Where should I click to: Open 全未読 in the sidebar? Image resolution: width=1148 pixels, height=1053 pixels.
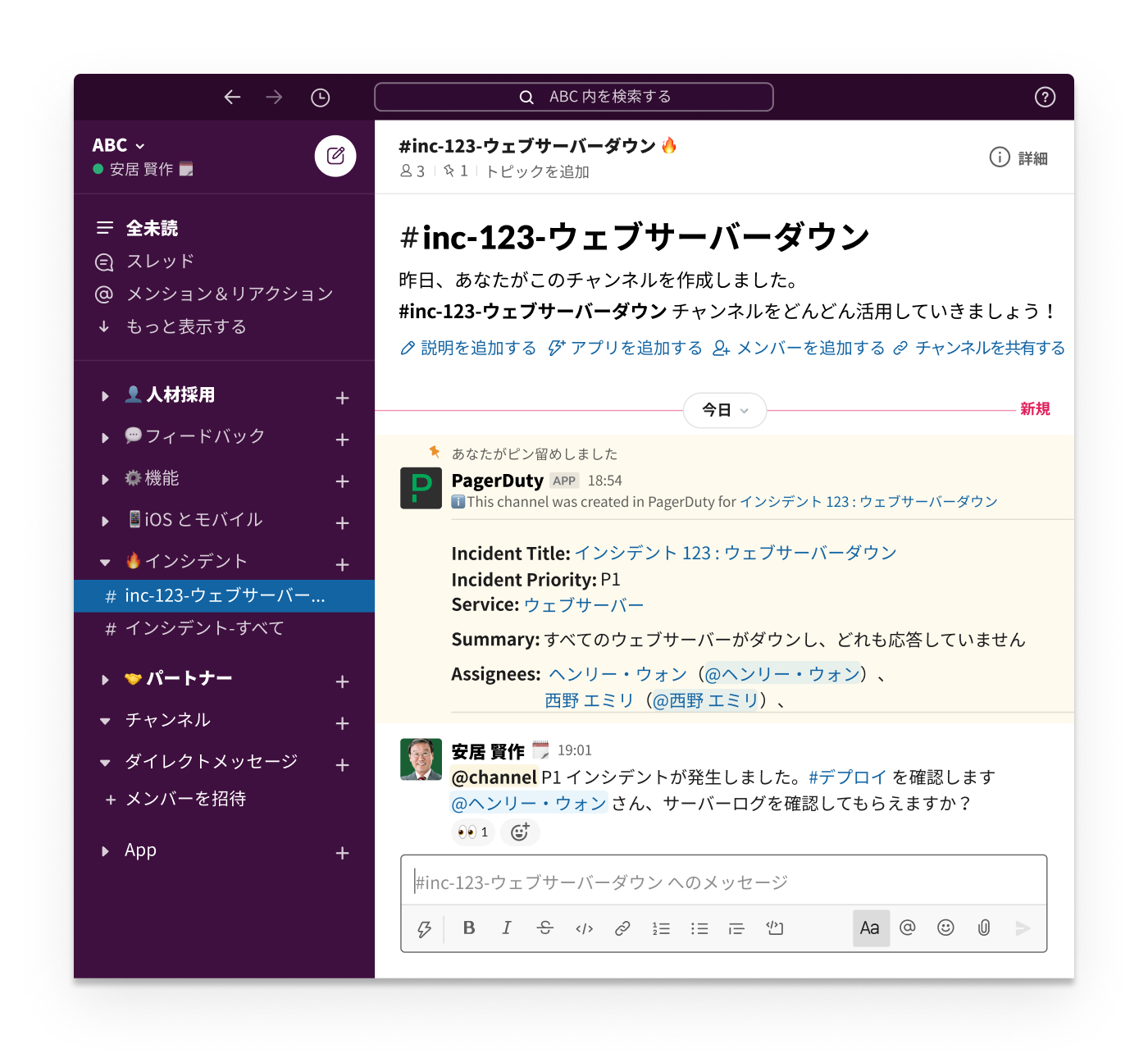pos(152,228)
